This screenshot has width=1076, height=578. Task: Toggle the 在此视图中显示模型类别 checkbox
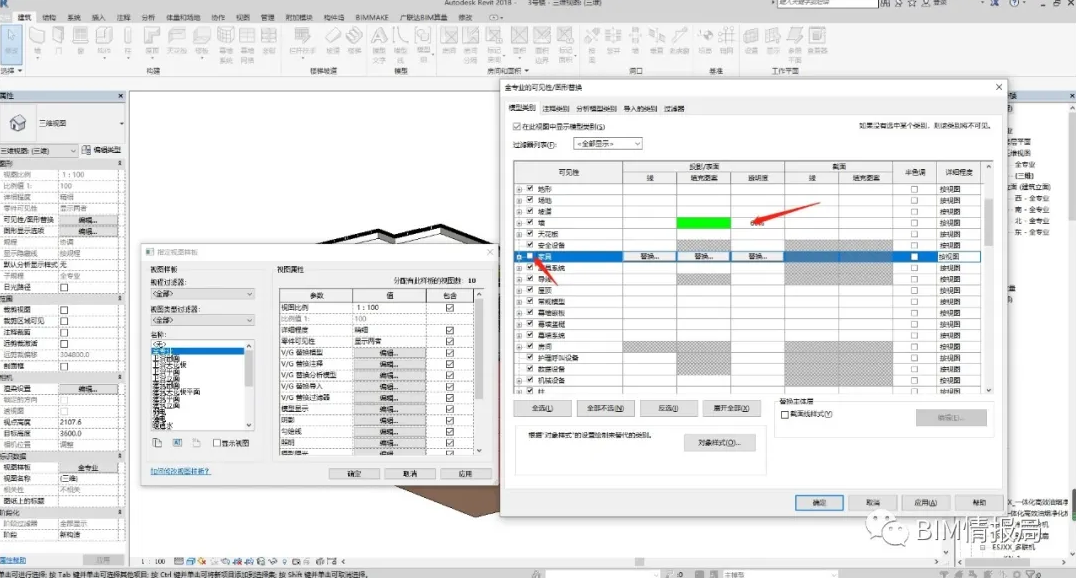(517, 126)
